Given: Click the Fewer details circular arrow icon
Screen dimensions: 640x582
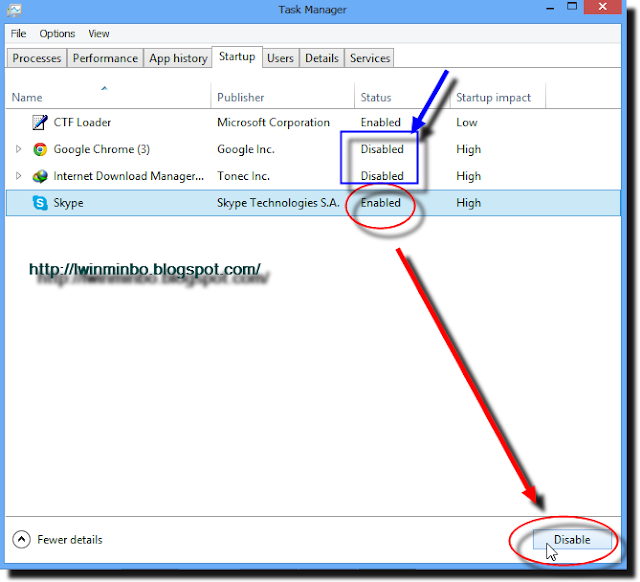Looking at the screenshot, I should [21, 540].
